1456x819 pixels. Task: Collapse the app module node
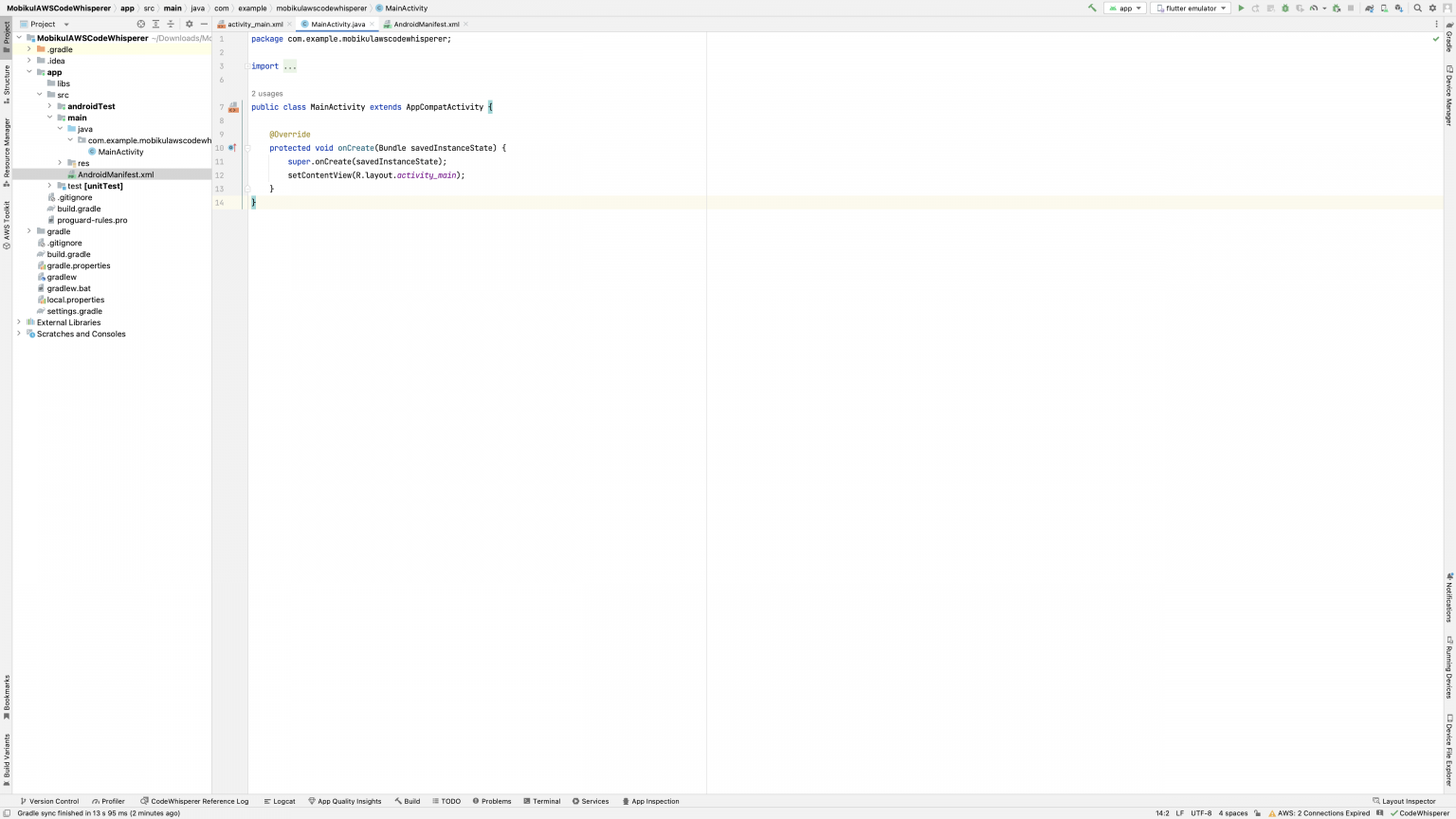tap(29, 72)
